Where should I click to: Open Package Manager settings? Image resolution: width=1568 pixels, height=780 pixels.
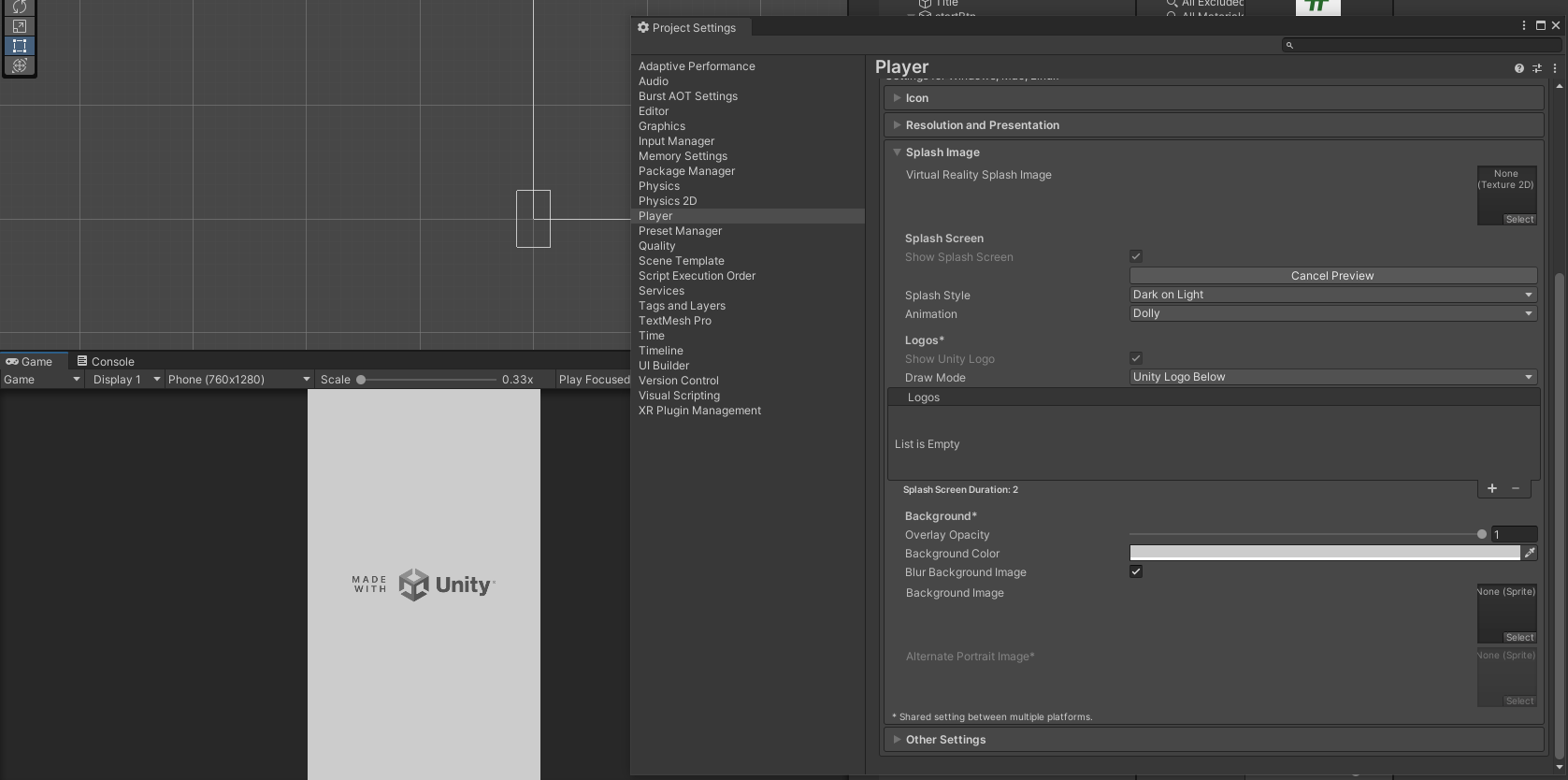686,171
